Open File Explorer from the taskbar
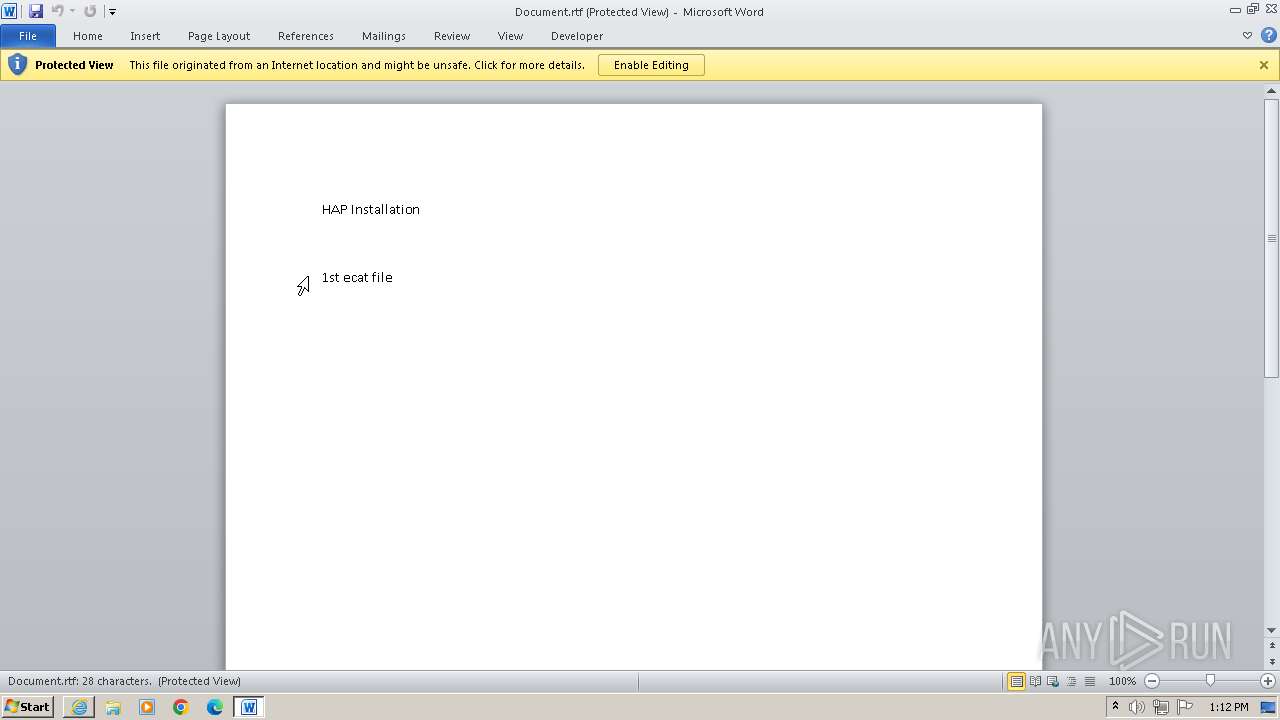This screenshot has width=1280, height=720. pos(113,707)
